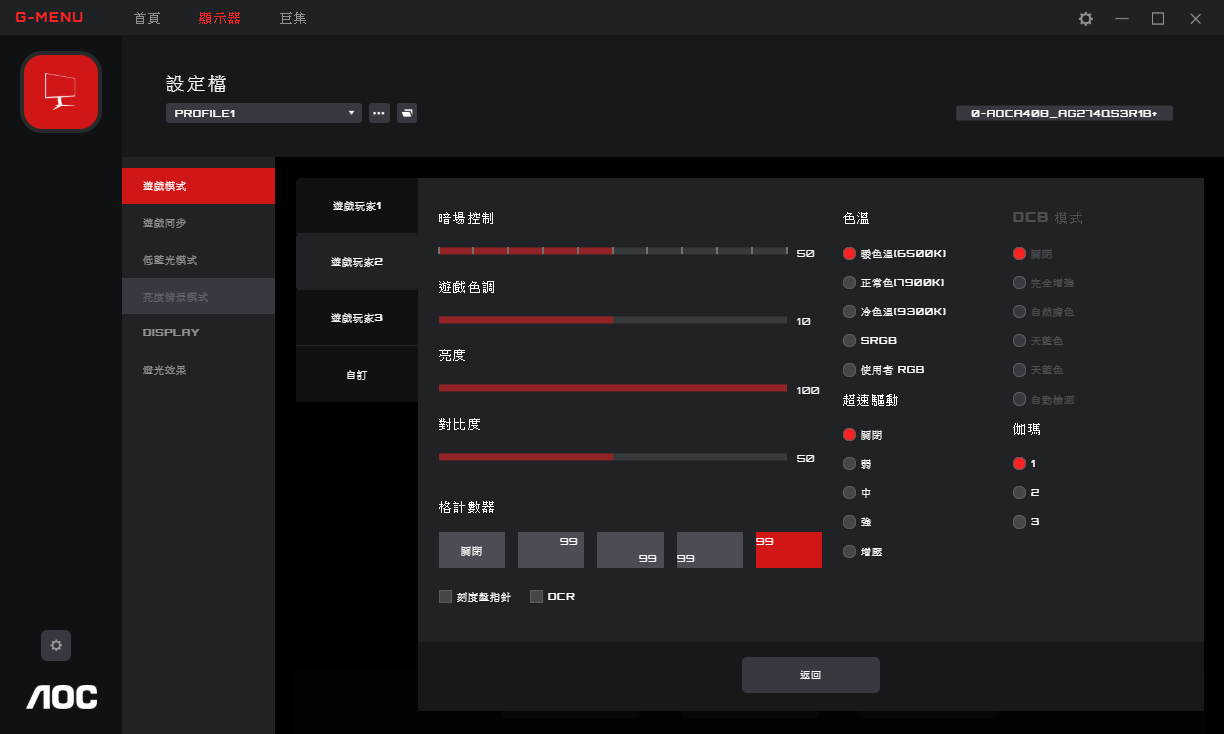Go to the 首頁 tab
This screenshot has width=1224, height=734.
tap(147, 18)
